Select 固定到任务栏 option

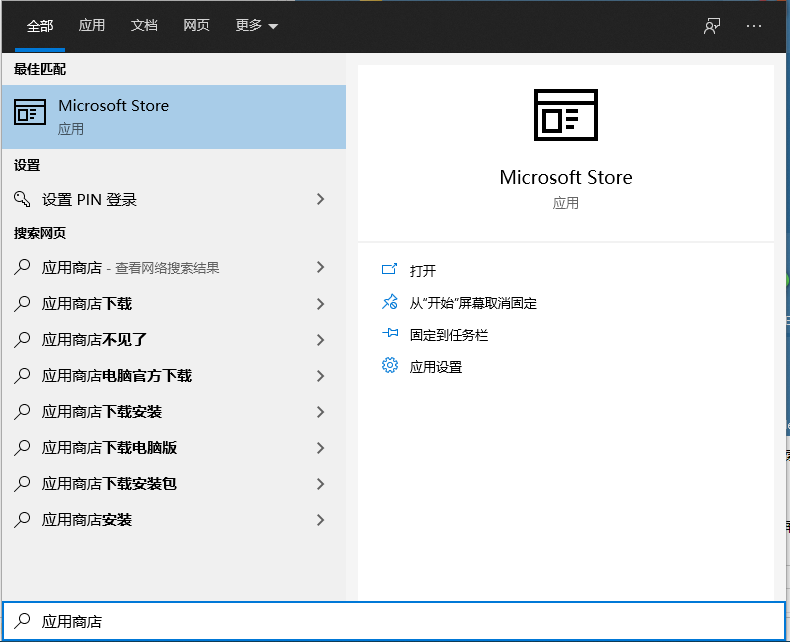tap(449, 335)
